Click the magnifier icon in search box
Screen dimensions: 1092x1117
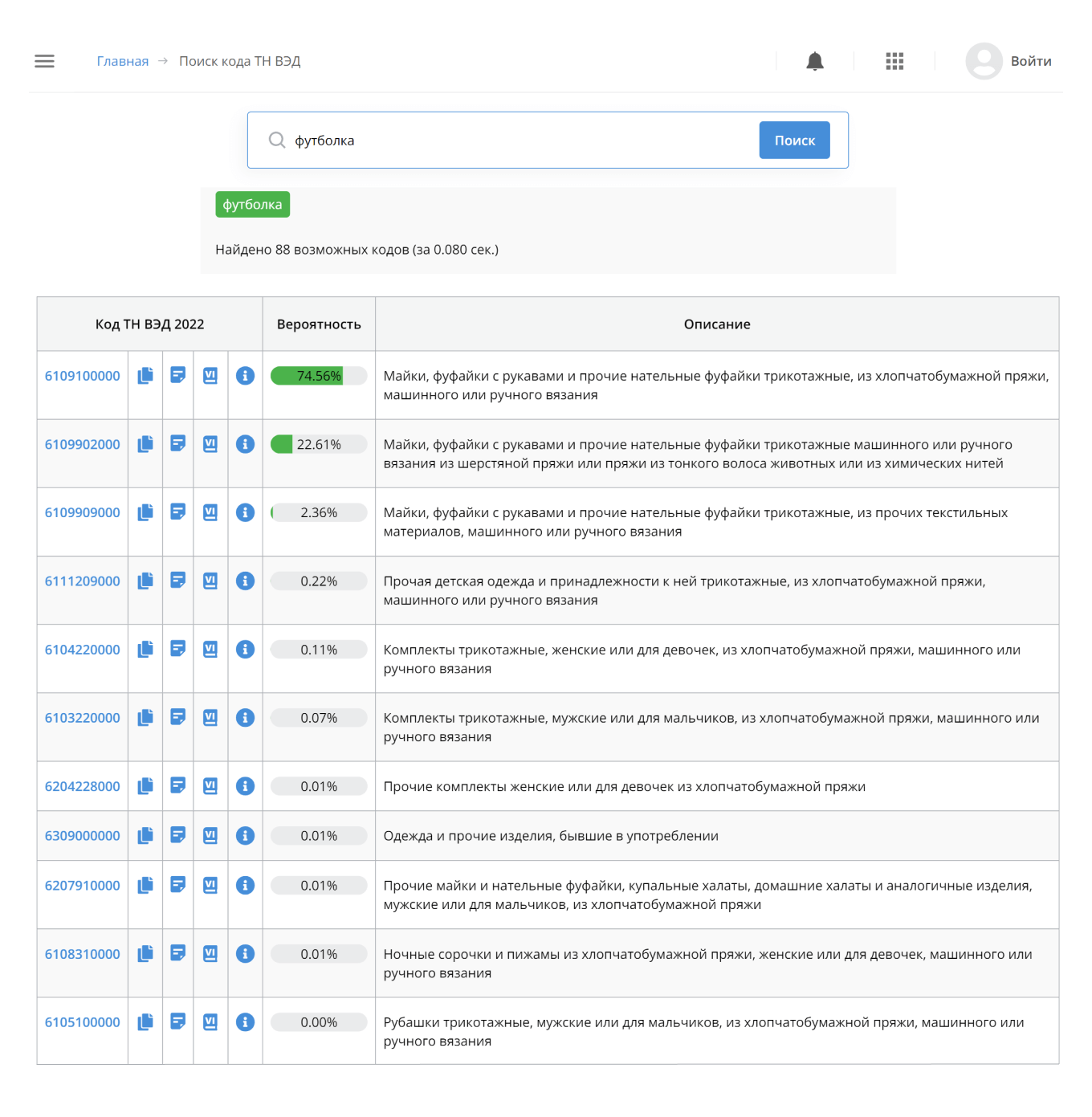pos(277,140)
